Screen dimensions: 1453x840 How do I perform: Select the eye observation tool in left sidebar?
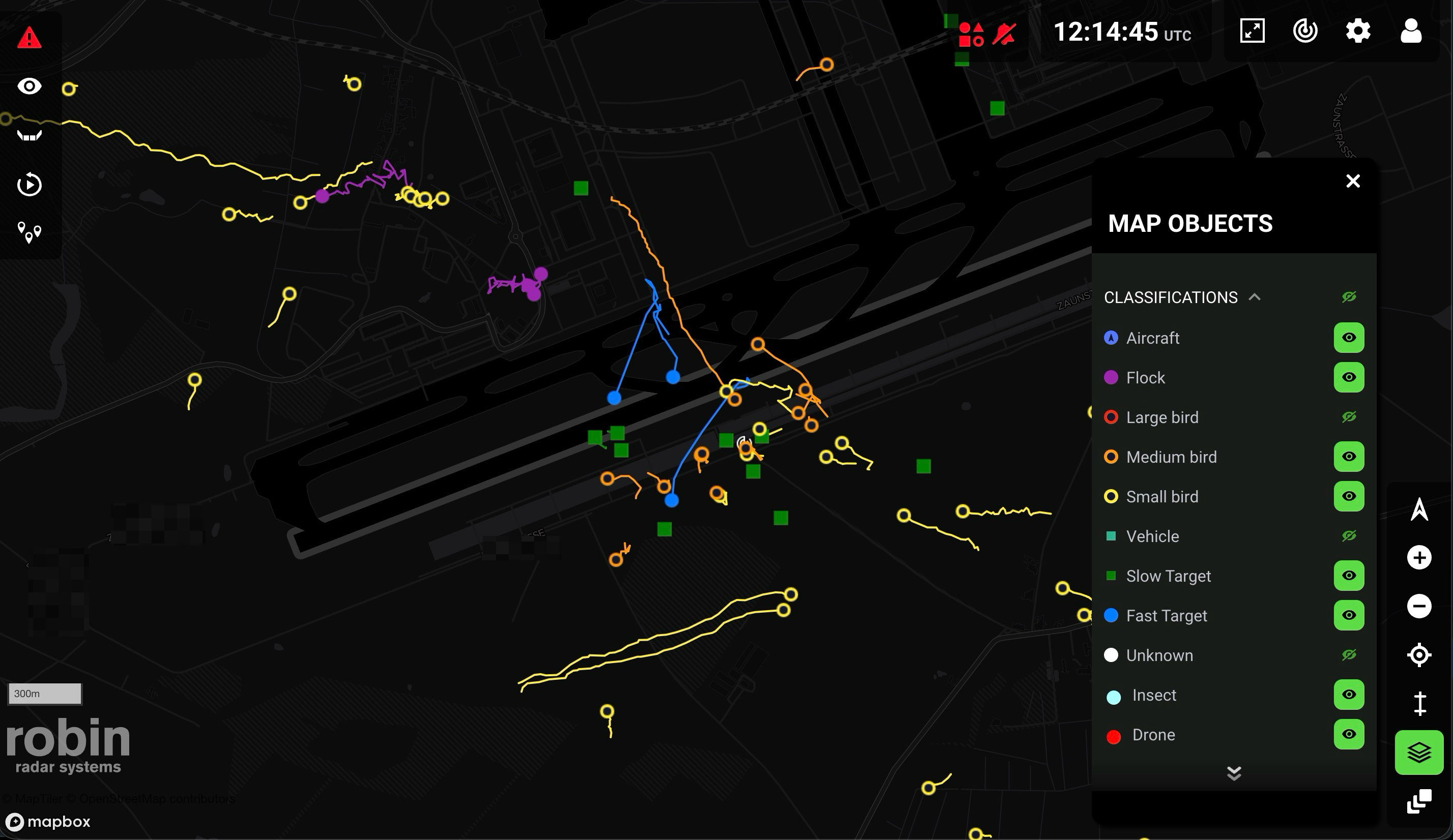pos(29,85)
